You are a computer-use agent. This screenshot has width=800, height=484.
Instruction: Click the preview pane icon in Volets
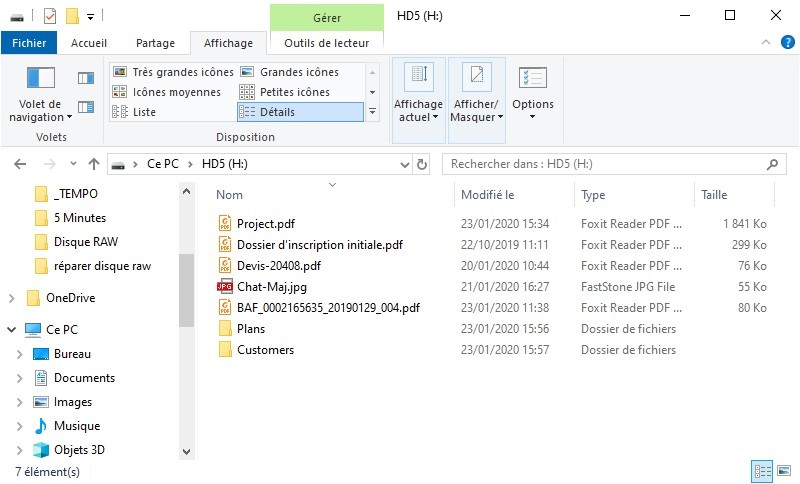click(x=86, y=78)
